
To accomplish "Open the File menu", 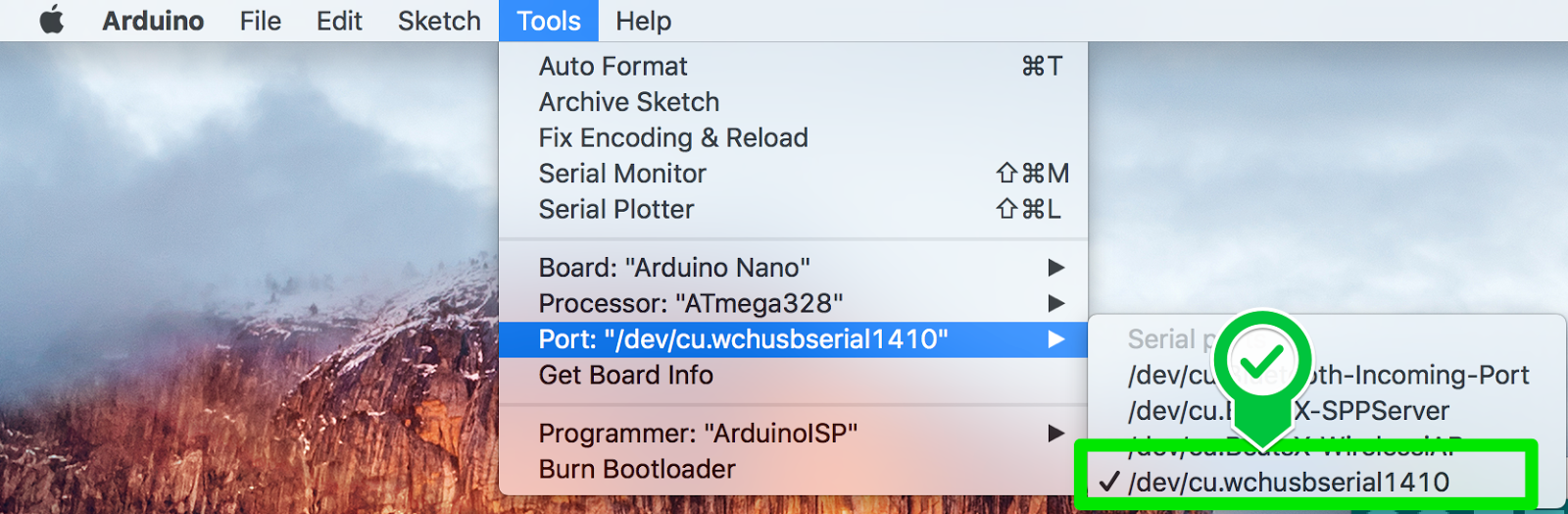I will 260,21.
